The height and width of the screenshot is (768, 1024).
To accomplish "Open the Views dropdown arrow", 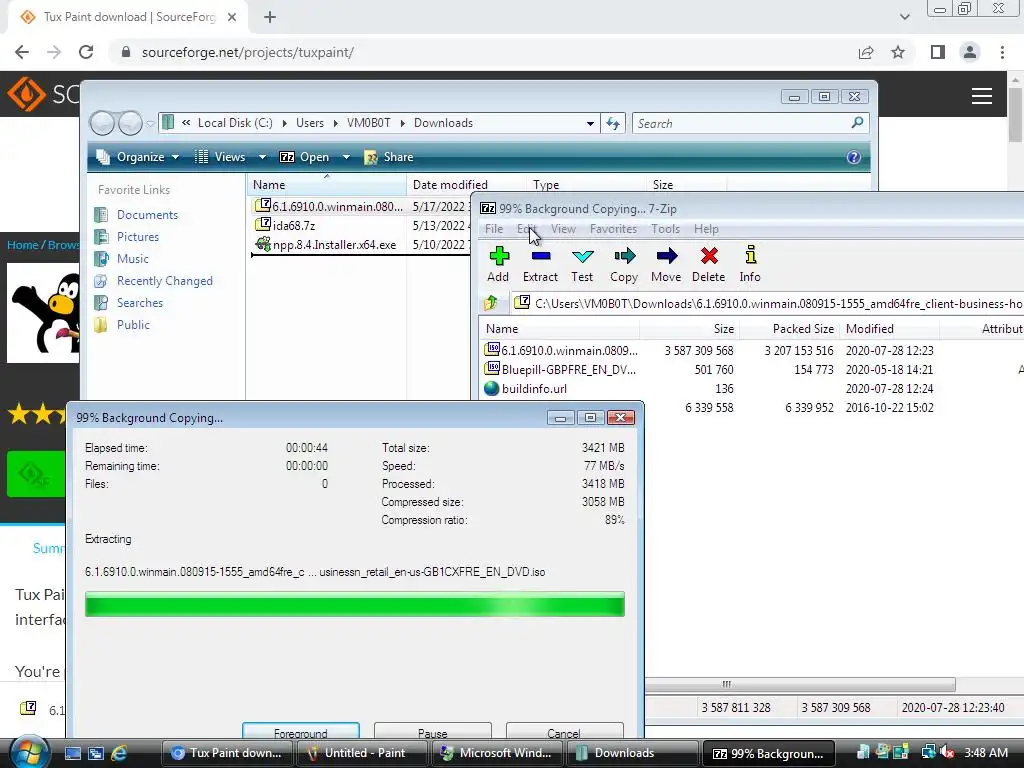I will click(x=262, y=157).
